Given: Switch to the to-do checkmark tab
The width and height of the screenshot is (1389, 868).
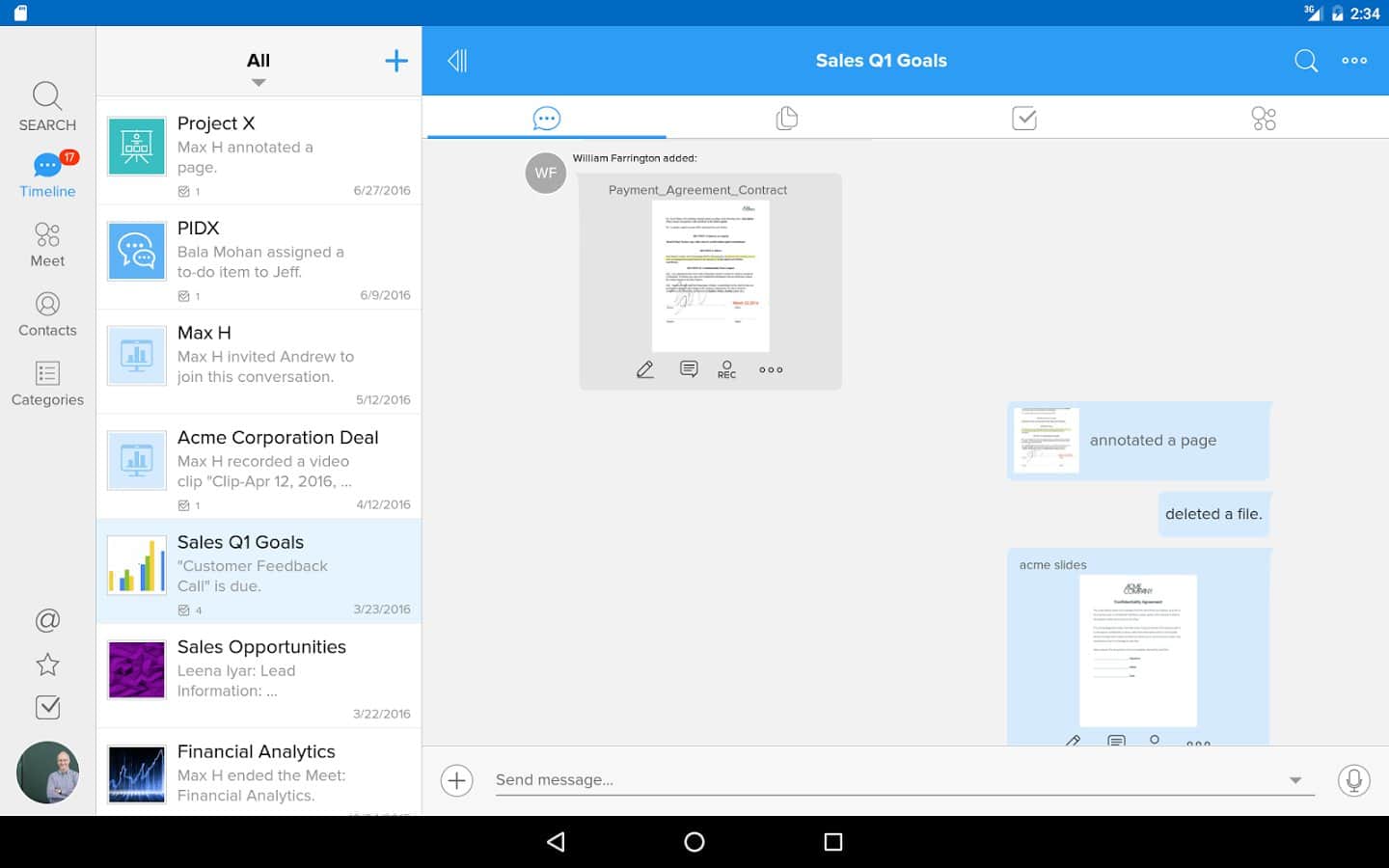Looking at the screenshot, I should coord(1024,119).
